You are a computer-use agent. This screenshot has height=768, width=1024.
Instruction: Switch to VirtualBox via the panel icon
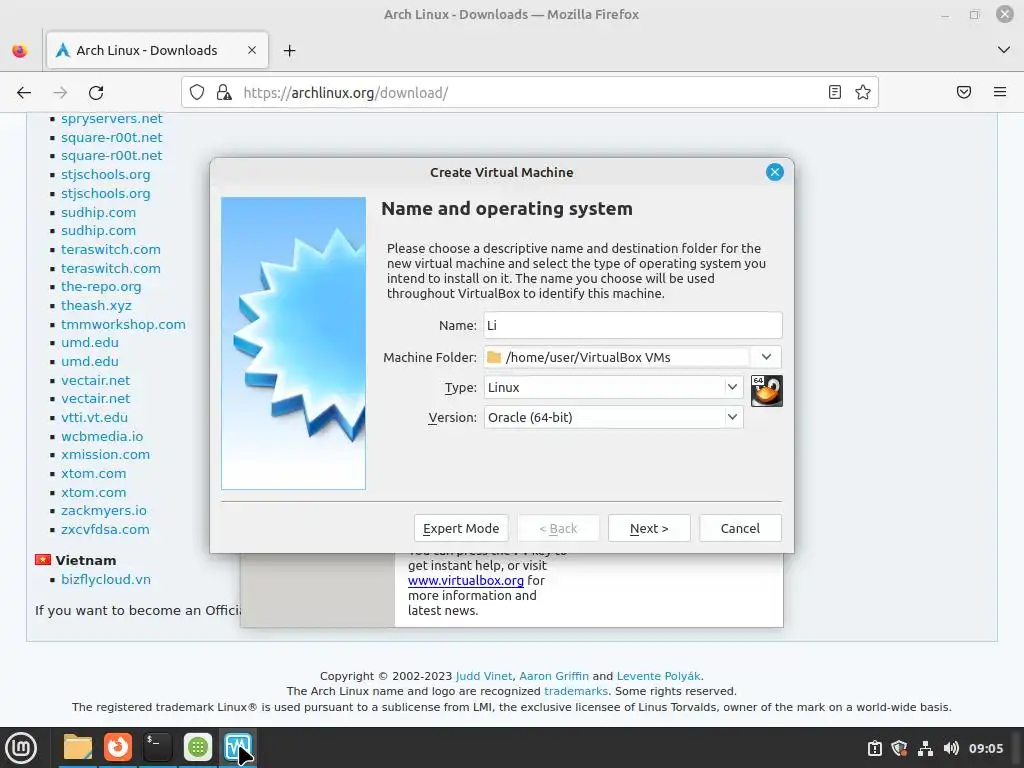(237, 748)
